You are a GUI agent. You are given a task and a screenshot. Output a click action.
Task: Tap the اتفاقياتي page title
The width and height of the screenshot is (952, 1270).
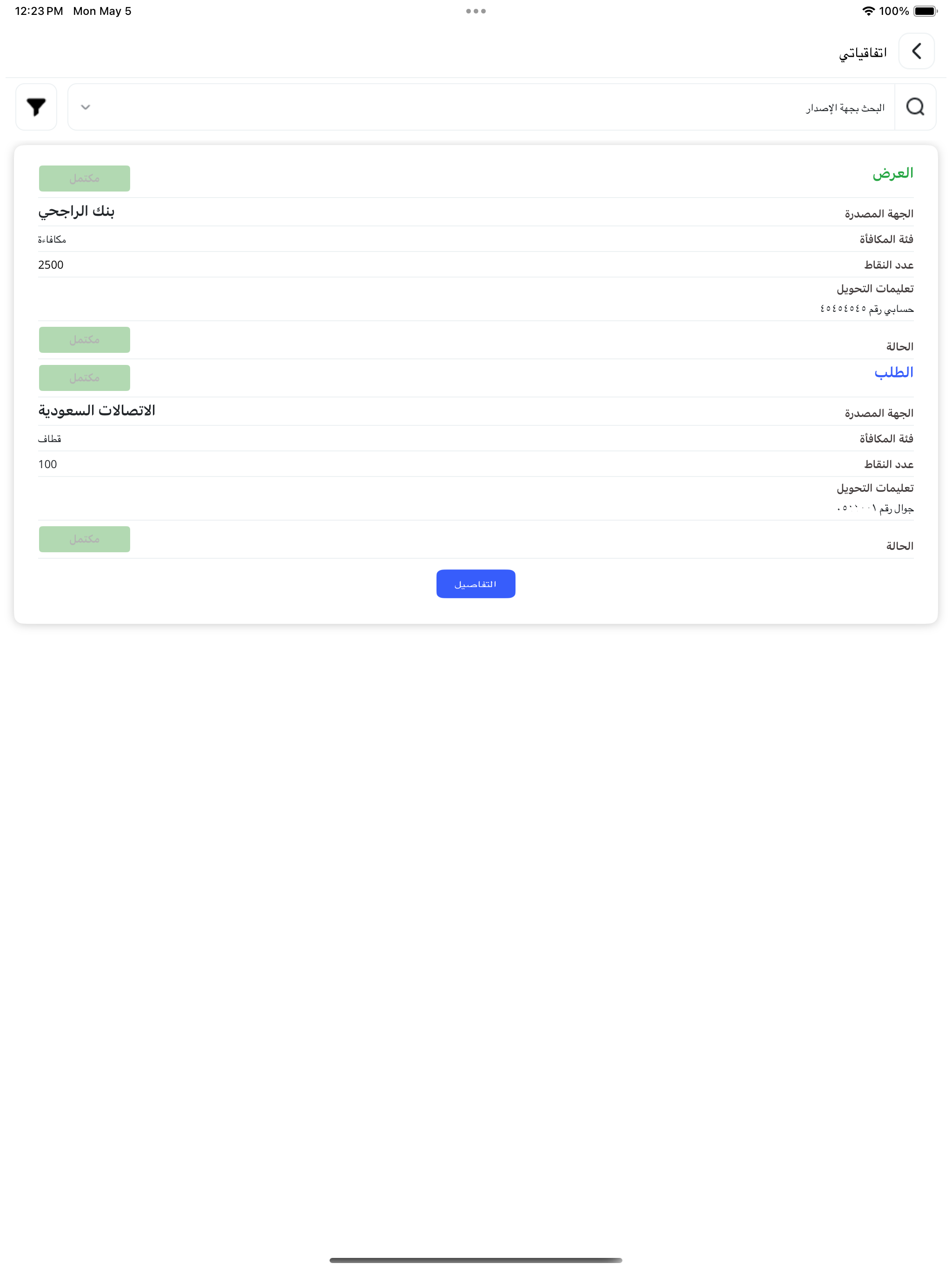[862, 53]
